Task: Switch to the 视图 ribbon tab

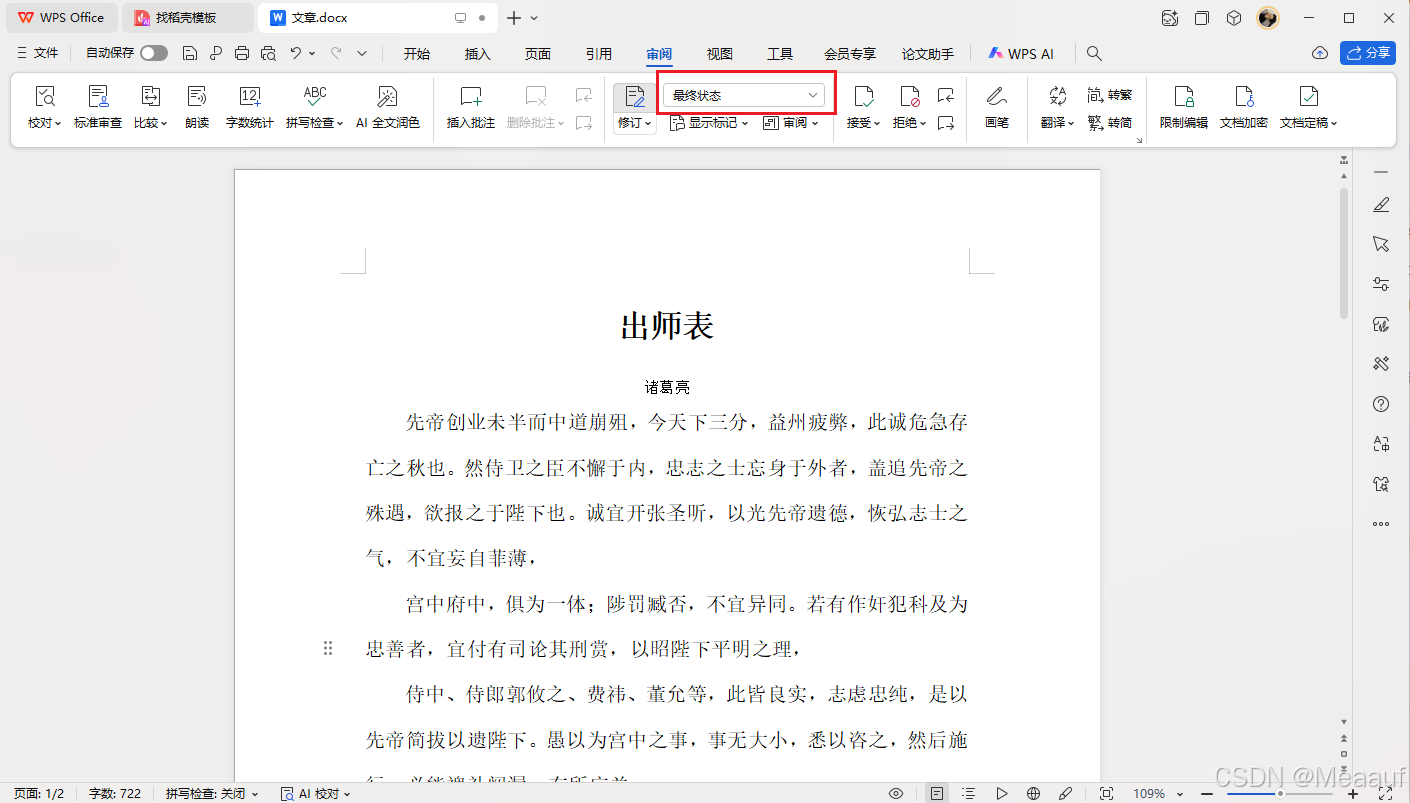Action: 720,54
